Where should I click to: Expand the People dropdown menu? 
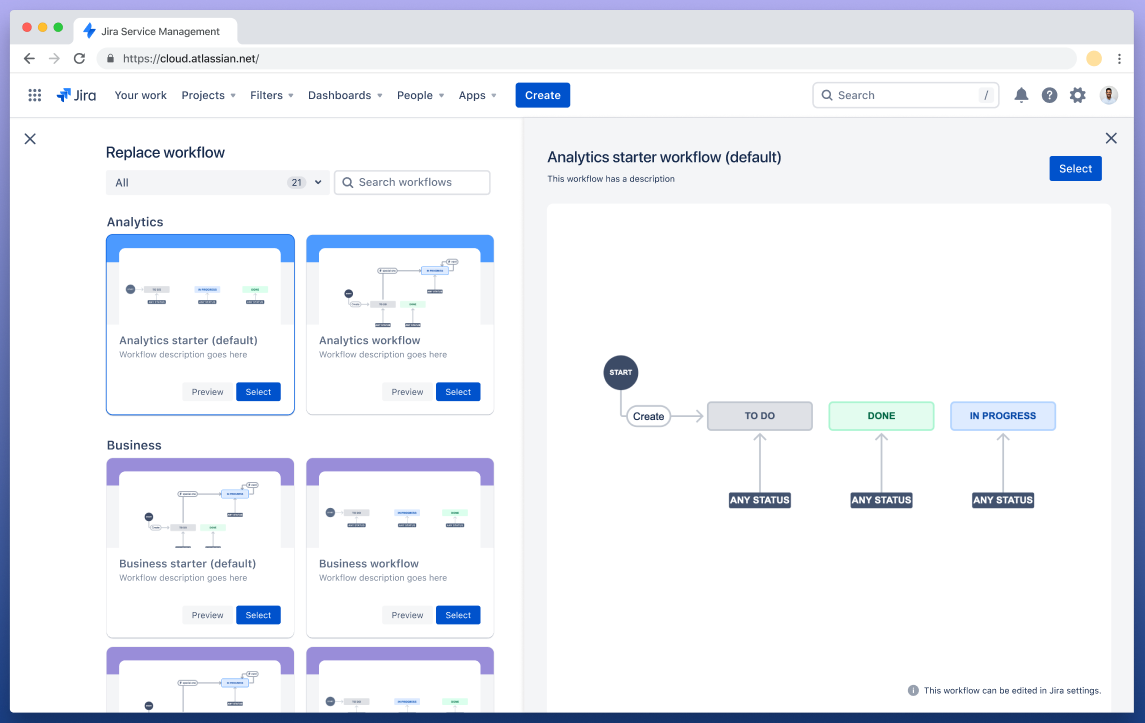point(421,95)
